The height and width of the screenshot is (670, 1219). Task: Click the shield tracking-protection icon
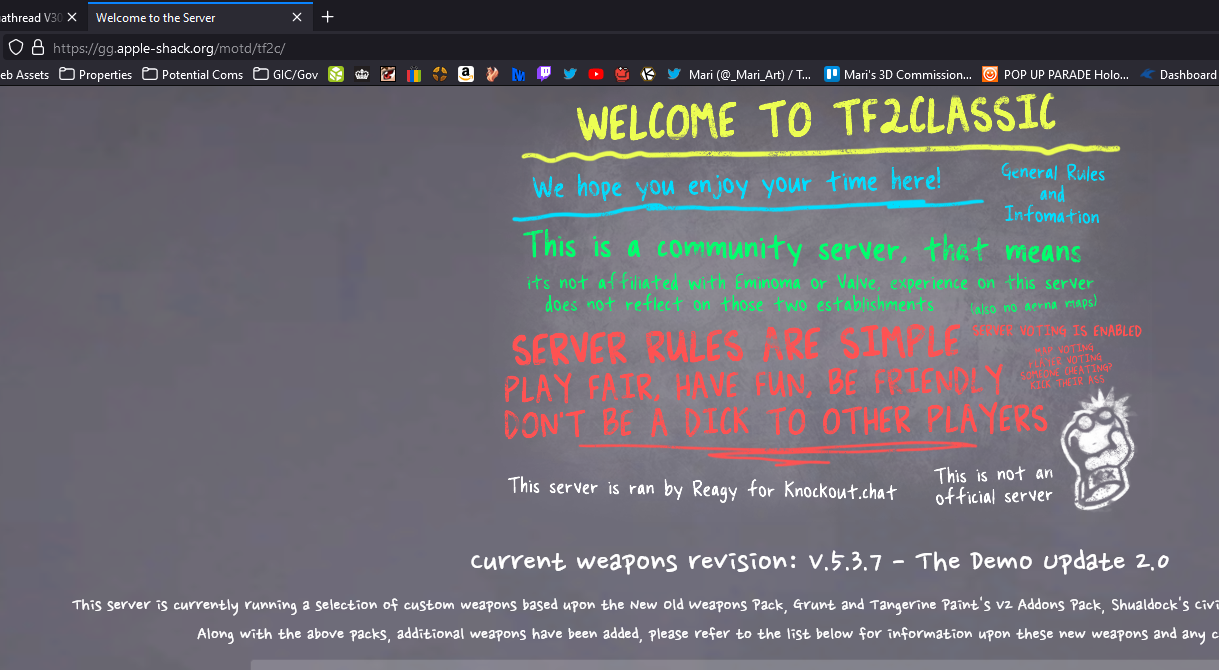click(x=16, y=47)
